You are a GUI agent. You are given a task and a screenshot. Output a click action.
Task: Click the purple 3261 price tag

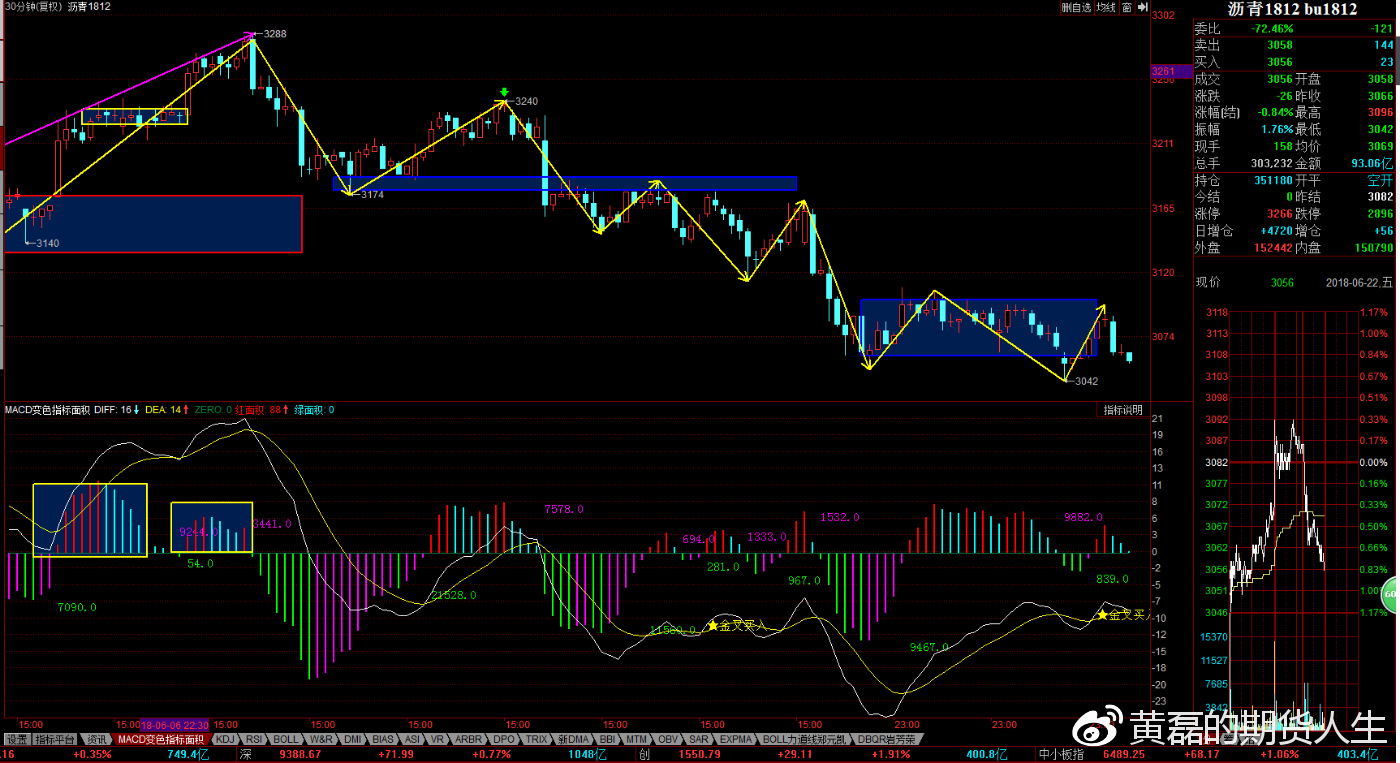[x=1164, y=71]
